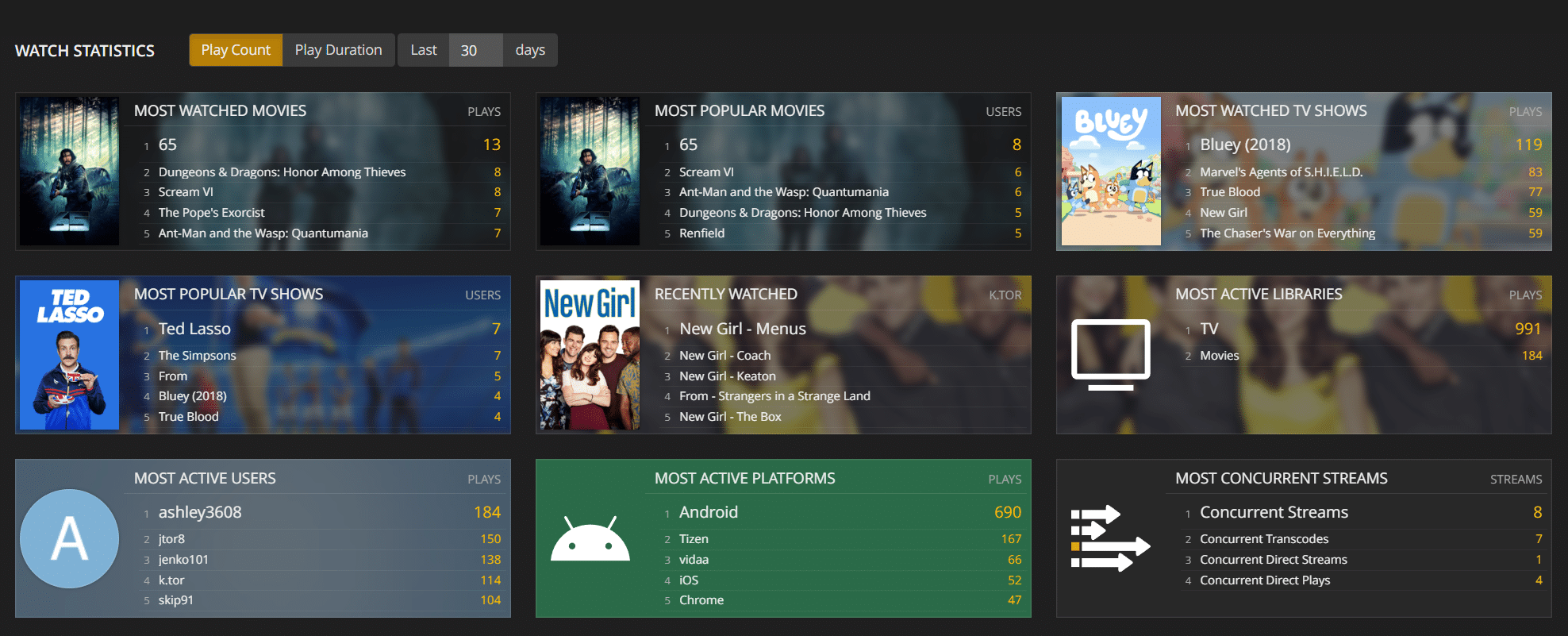The width and height of the screenshot is (1568, 636).
Task: Open the Tizen platform entry
Action: point(694,539)
